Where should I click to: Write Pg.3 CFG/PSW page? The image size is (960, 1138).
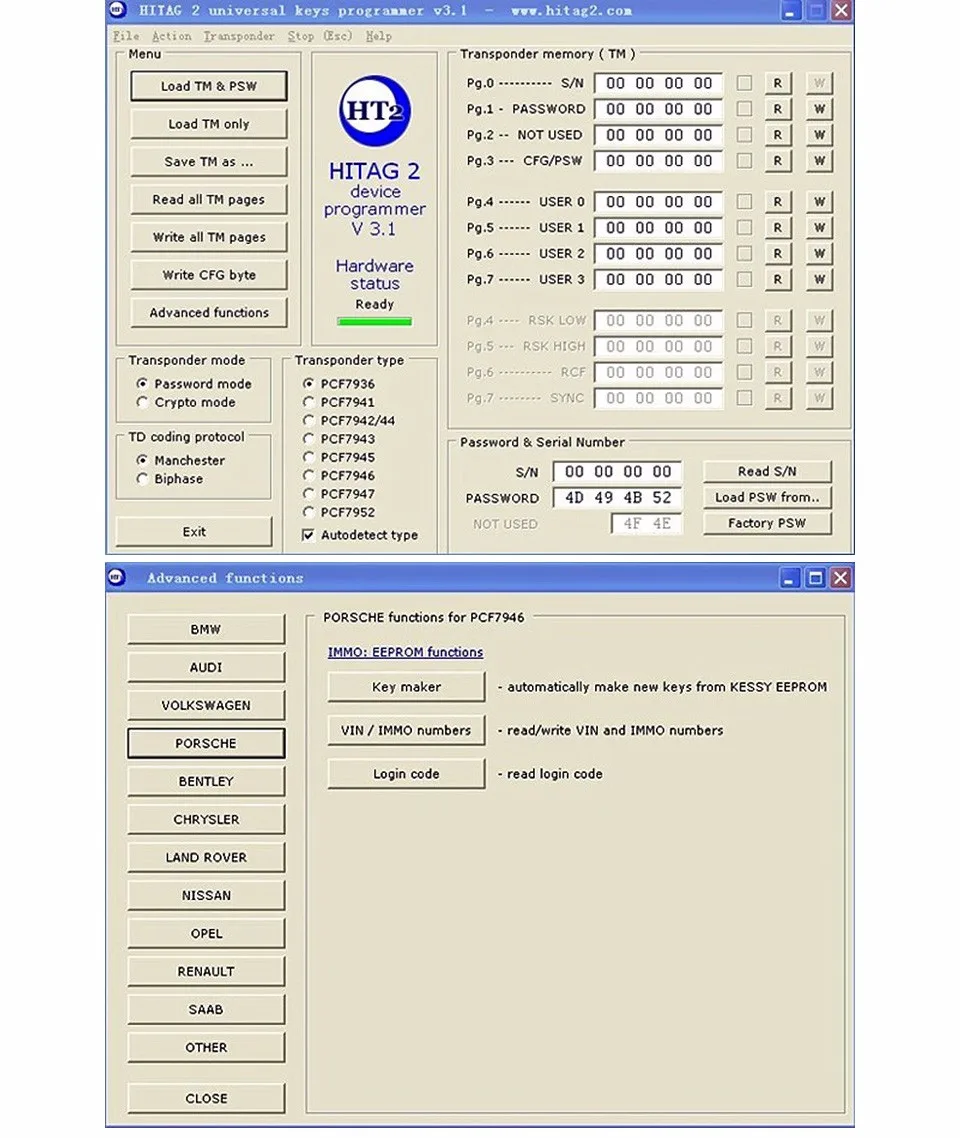[819, 161]
